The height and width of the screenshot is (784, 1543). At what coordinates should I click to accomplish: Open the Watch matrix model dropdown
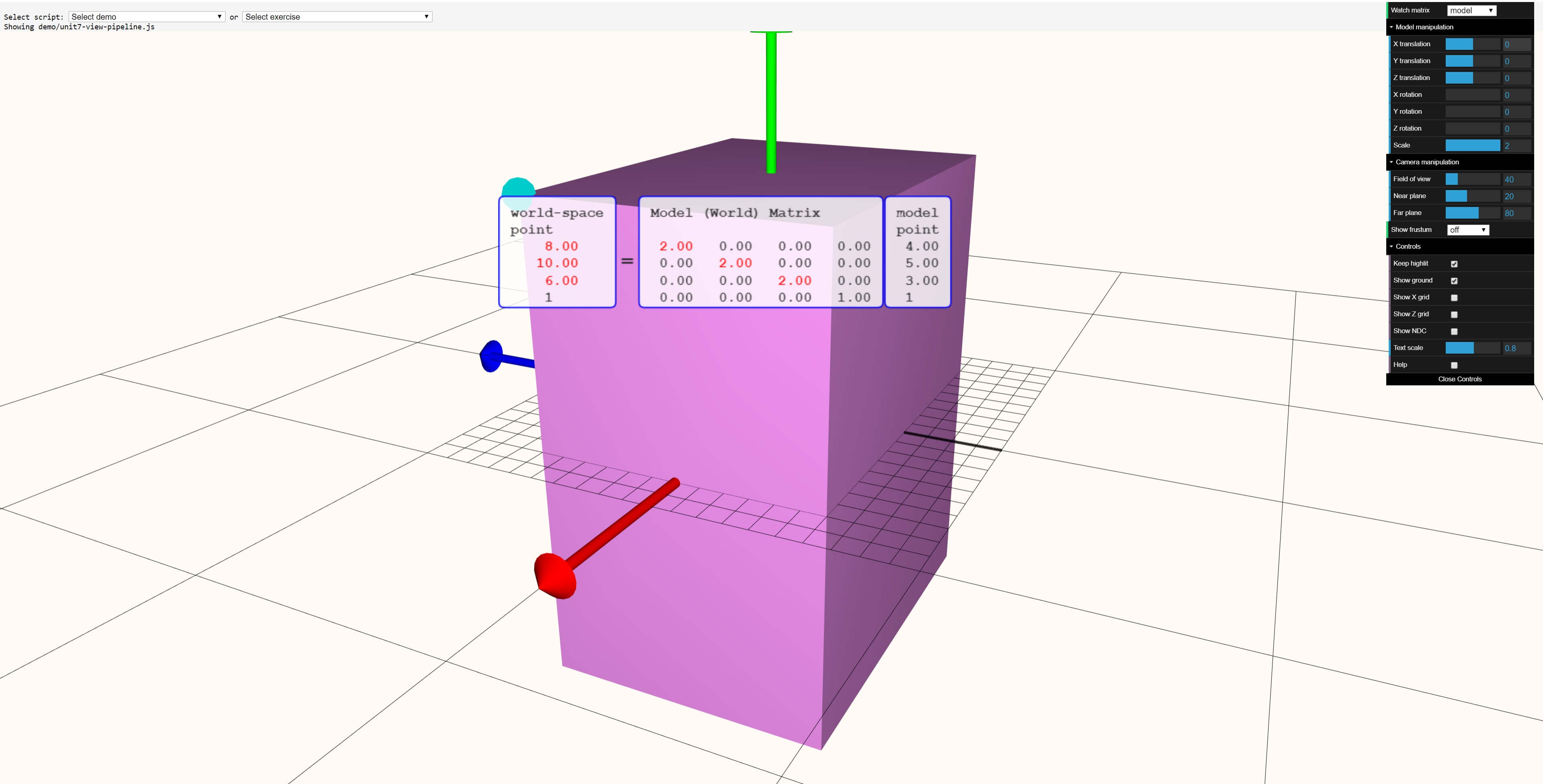1471,10
